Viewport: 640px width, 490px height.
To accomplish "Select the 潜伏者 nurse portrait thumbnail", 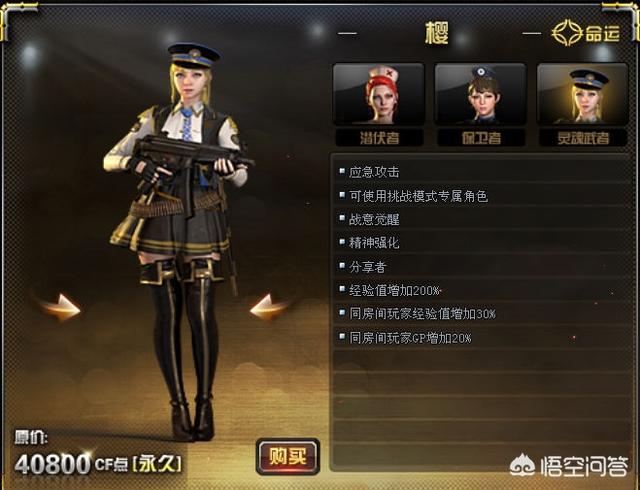I will click(378, 95).
